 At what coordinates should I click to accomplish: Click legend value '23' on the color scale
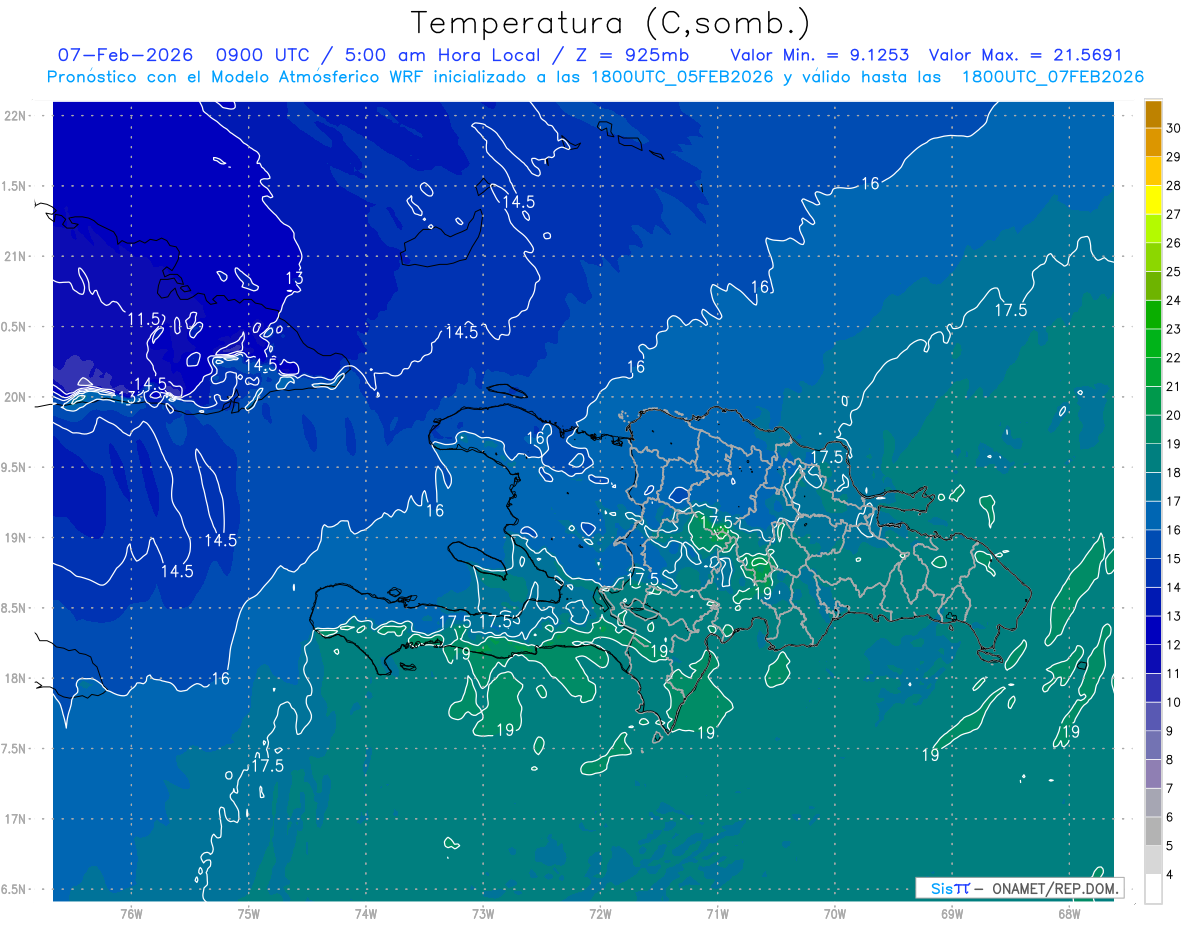pos(1173,329)
